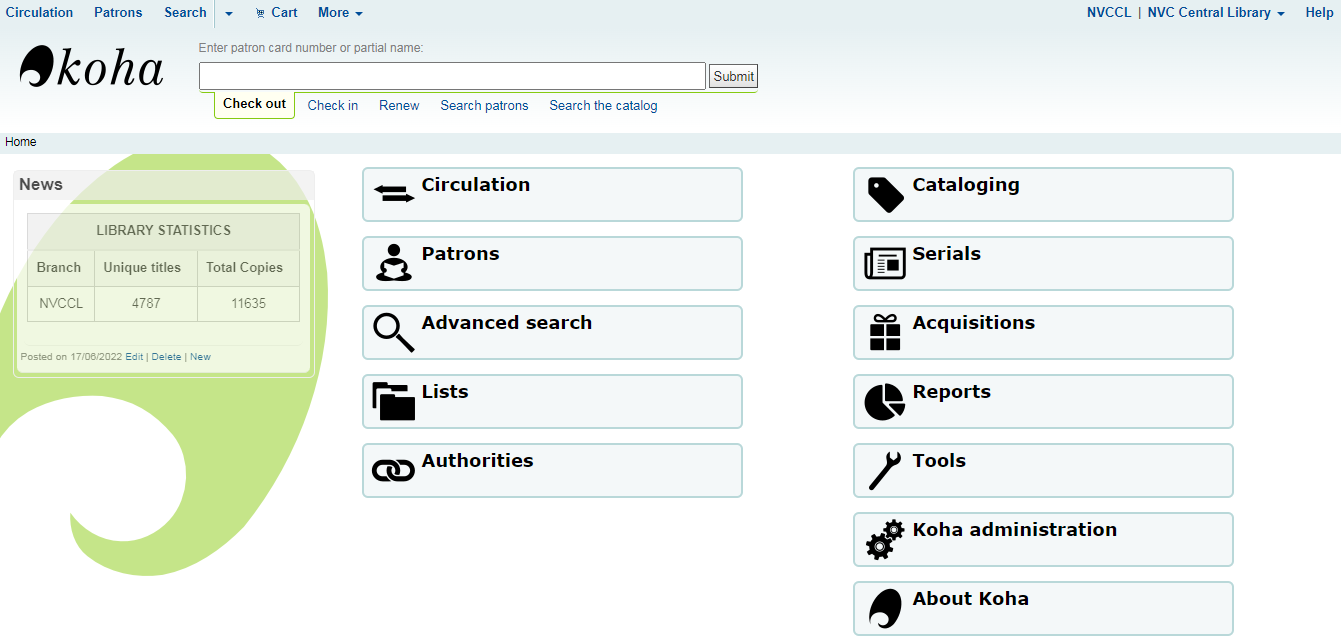The width and height of the screenshot is (1341, 643).
Task: Click the Lists folder icon
Action: (x=393, y=401)
